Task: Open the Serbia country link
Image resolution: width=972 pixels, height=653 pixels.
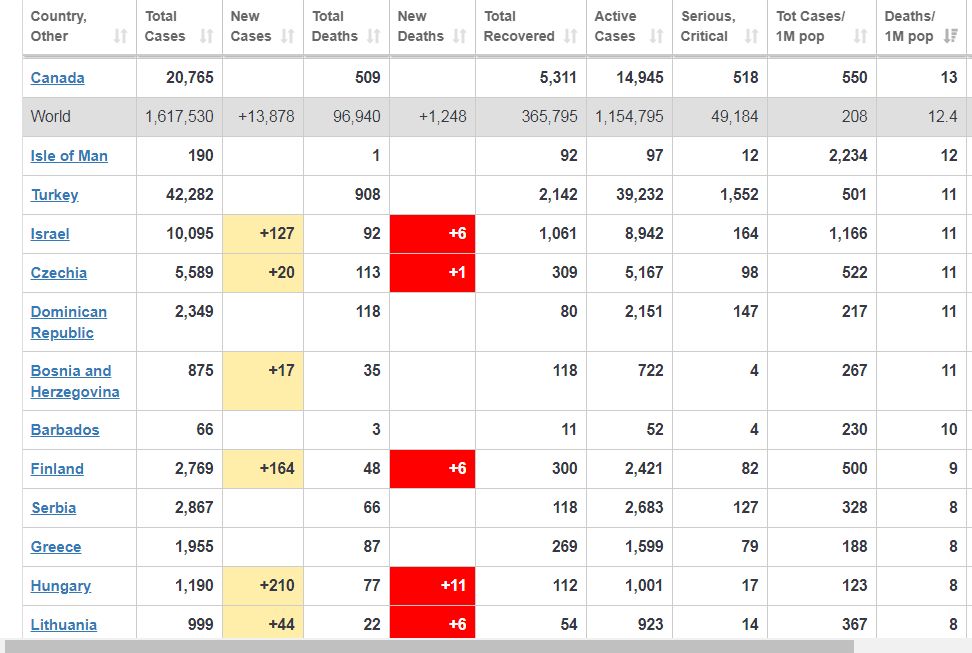Action: [x=54, y=509]
